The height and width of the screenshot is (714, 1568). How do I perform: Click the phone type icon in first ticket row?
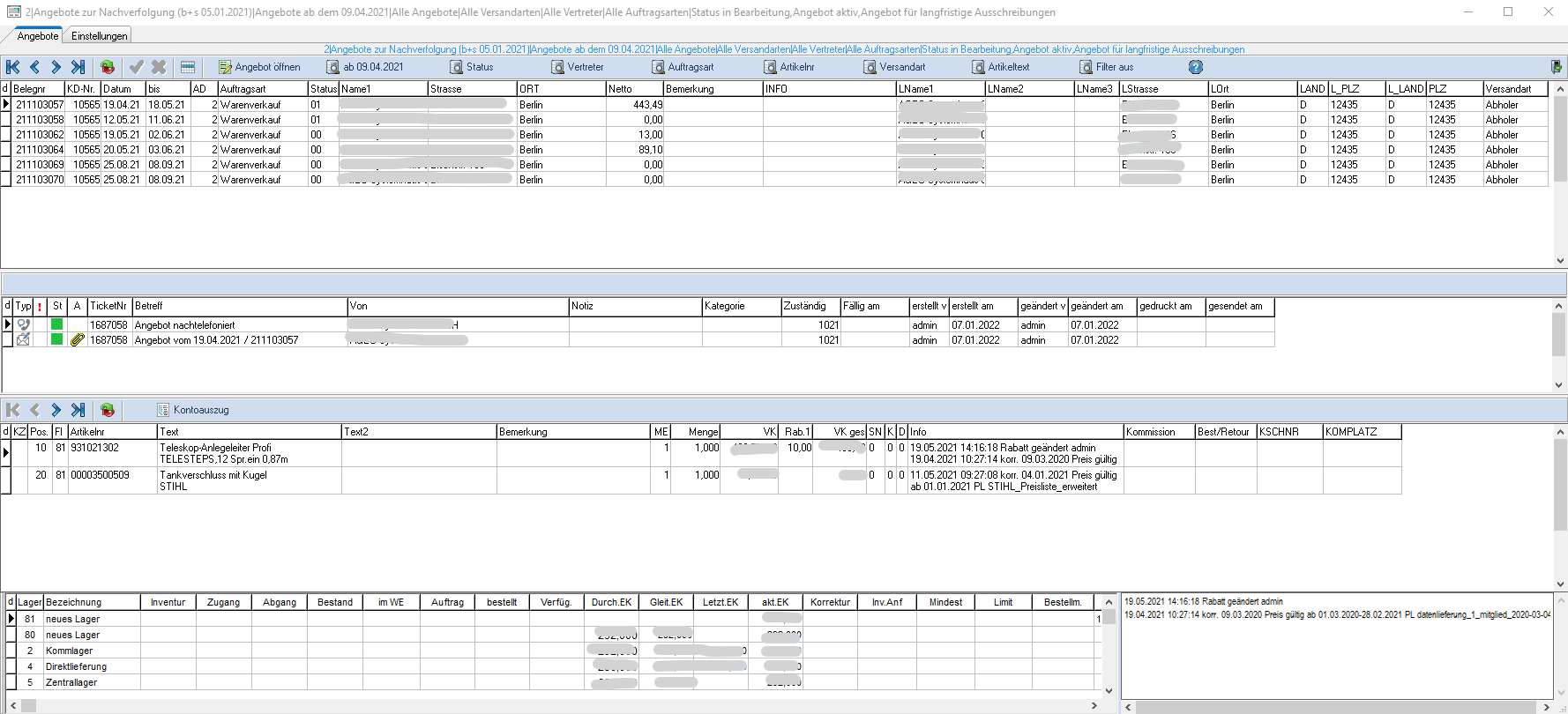pos(24,325)
